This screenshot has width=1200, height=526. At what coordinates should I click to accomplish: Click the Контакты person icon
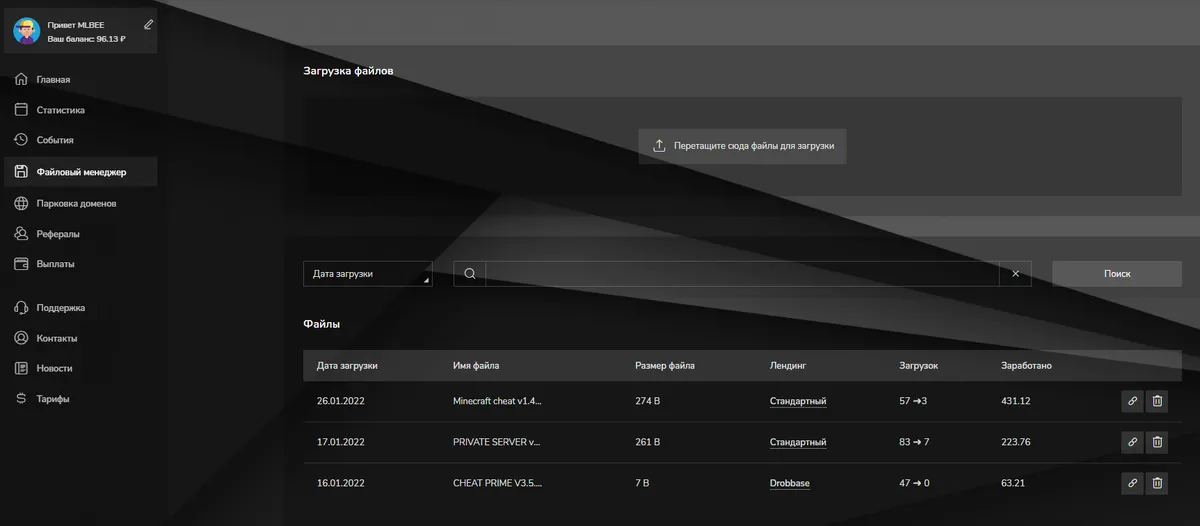[20, 338]
